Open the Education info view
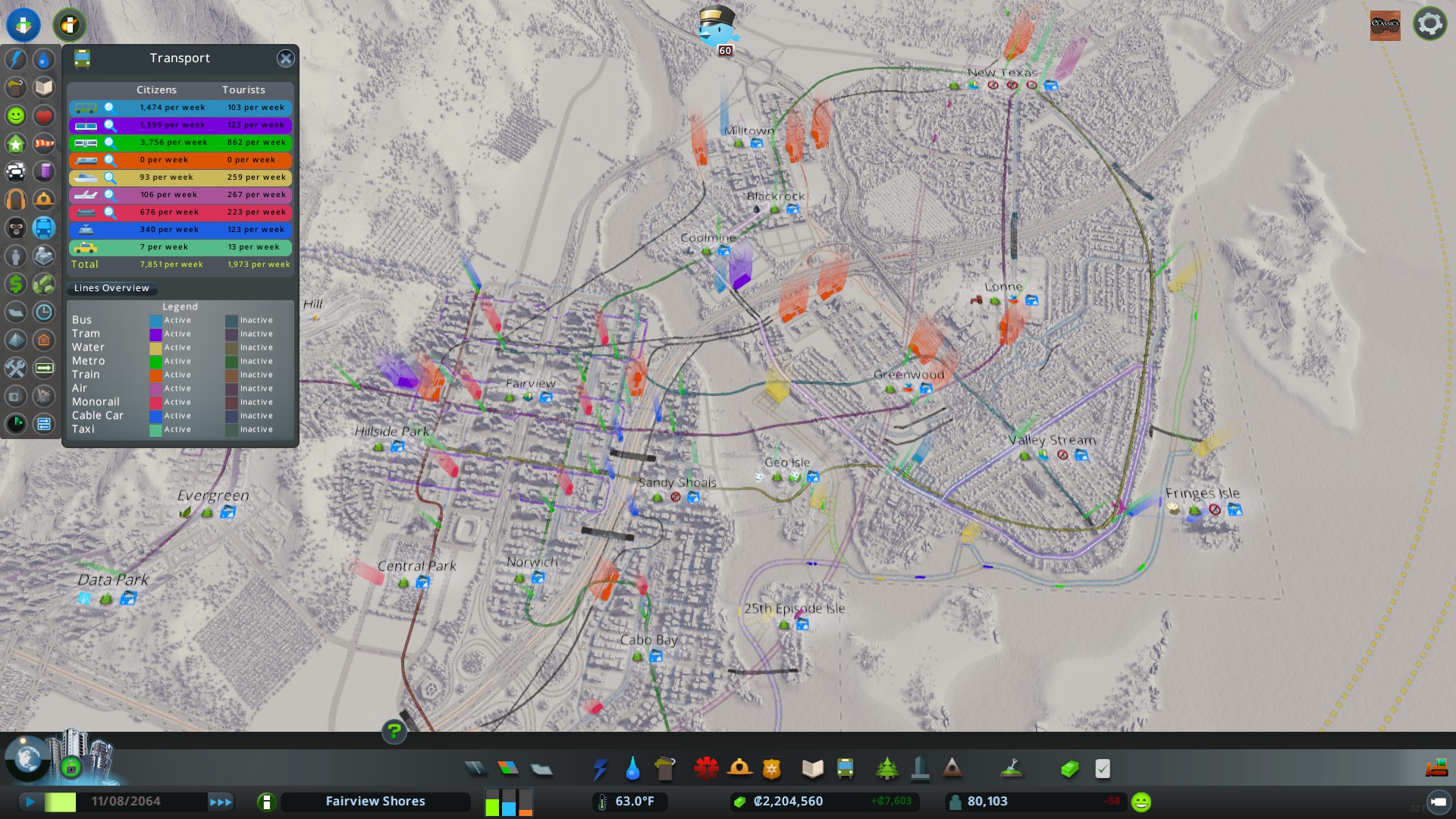The height and width of the screenshot is (819, 1456). pos(44,87)
